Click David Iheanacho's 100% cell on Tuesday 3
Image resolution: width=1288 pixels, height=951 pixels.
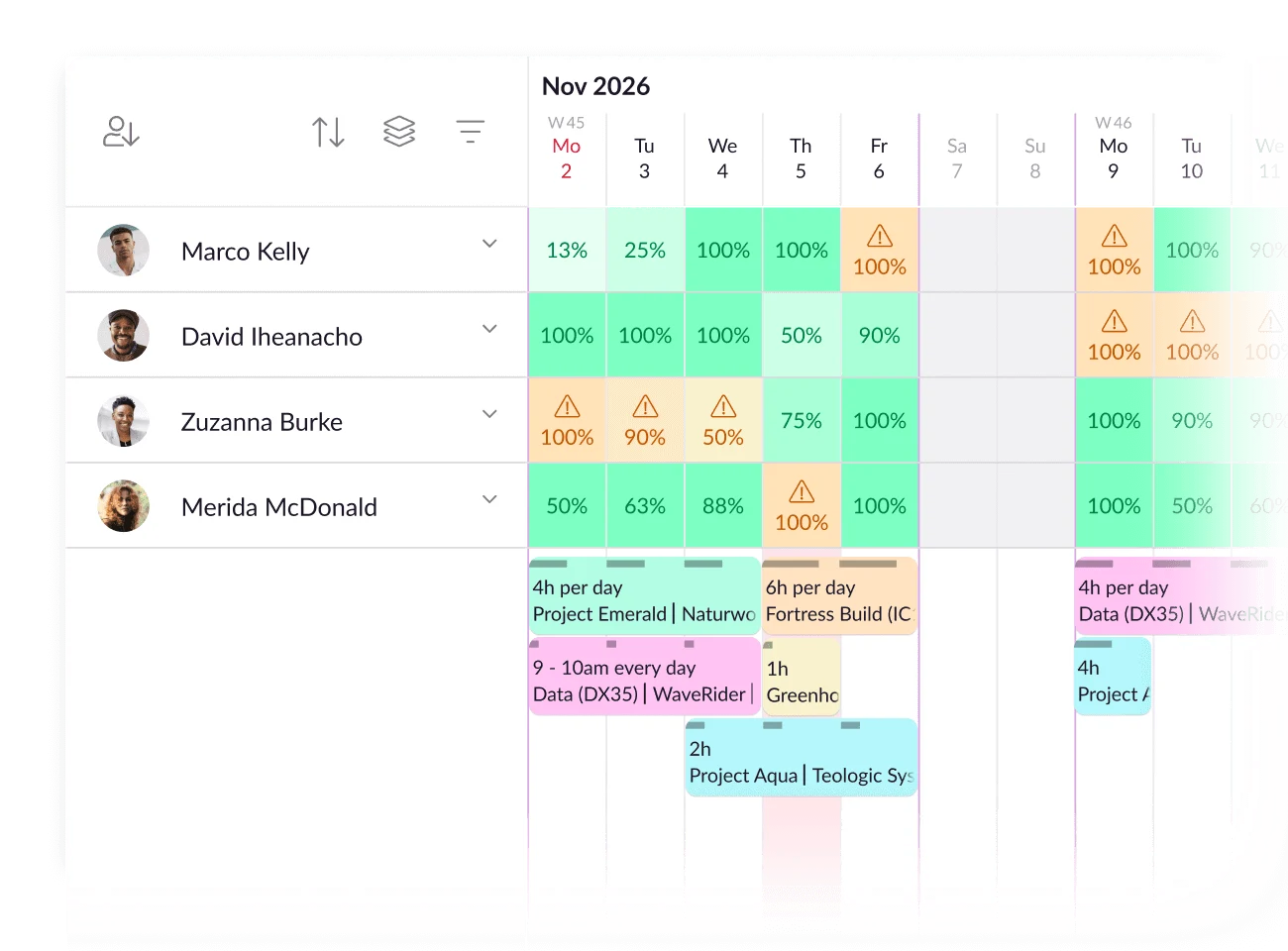click(x=644, y=335)
